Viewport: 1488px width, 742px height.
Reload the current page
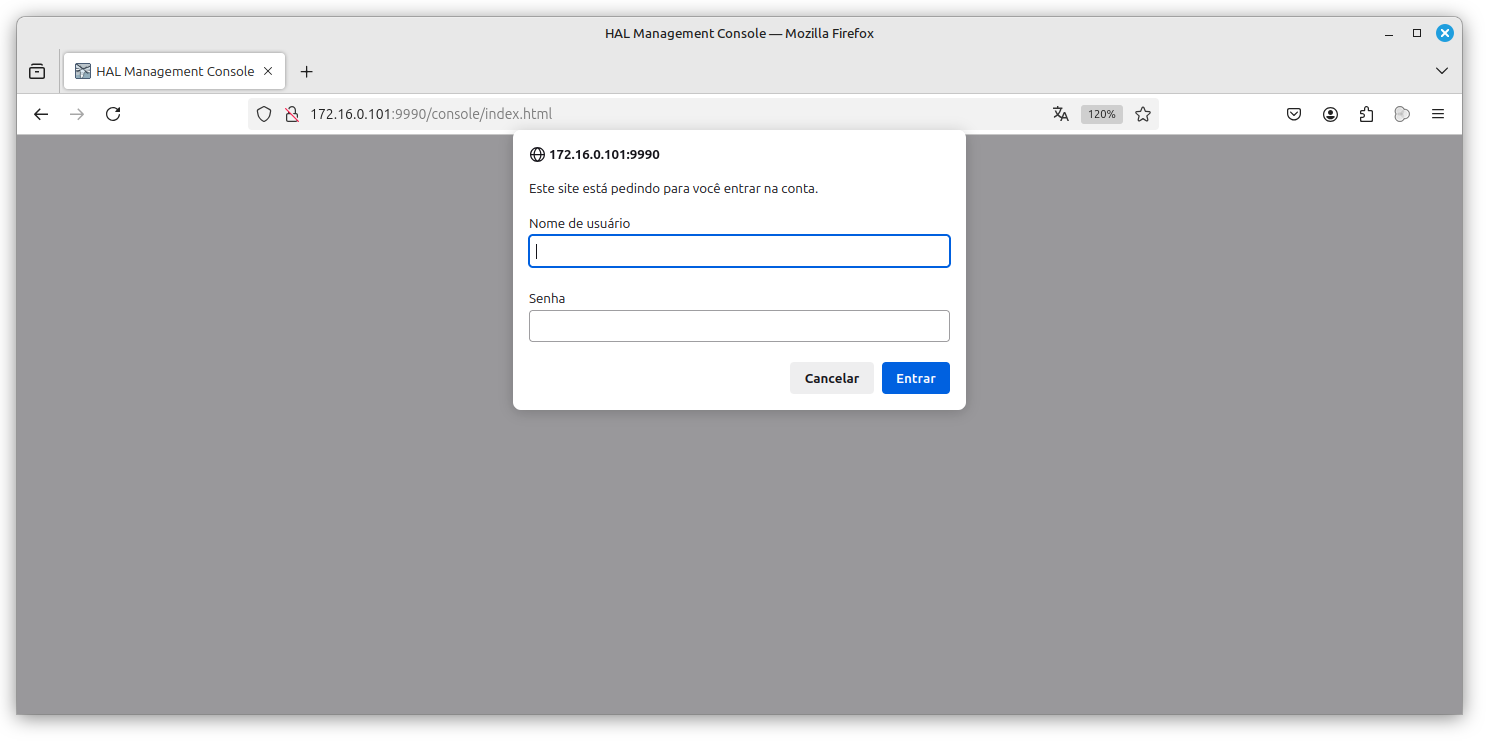(x=113, y=114)
